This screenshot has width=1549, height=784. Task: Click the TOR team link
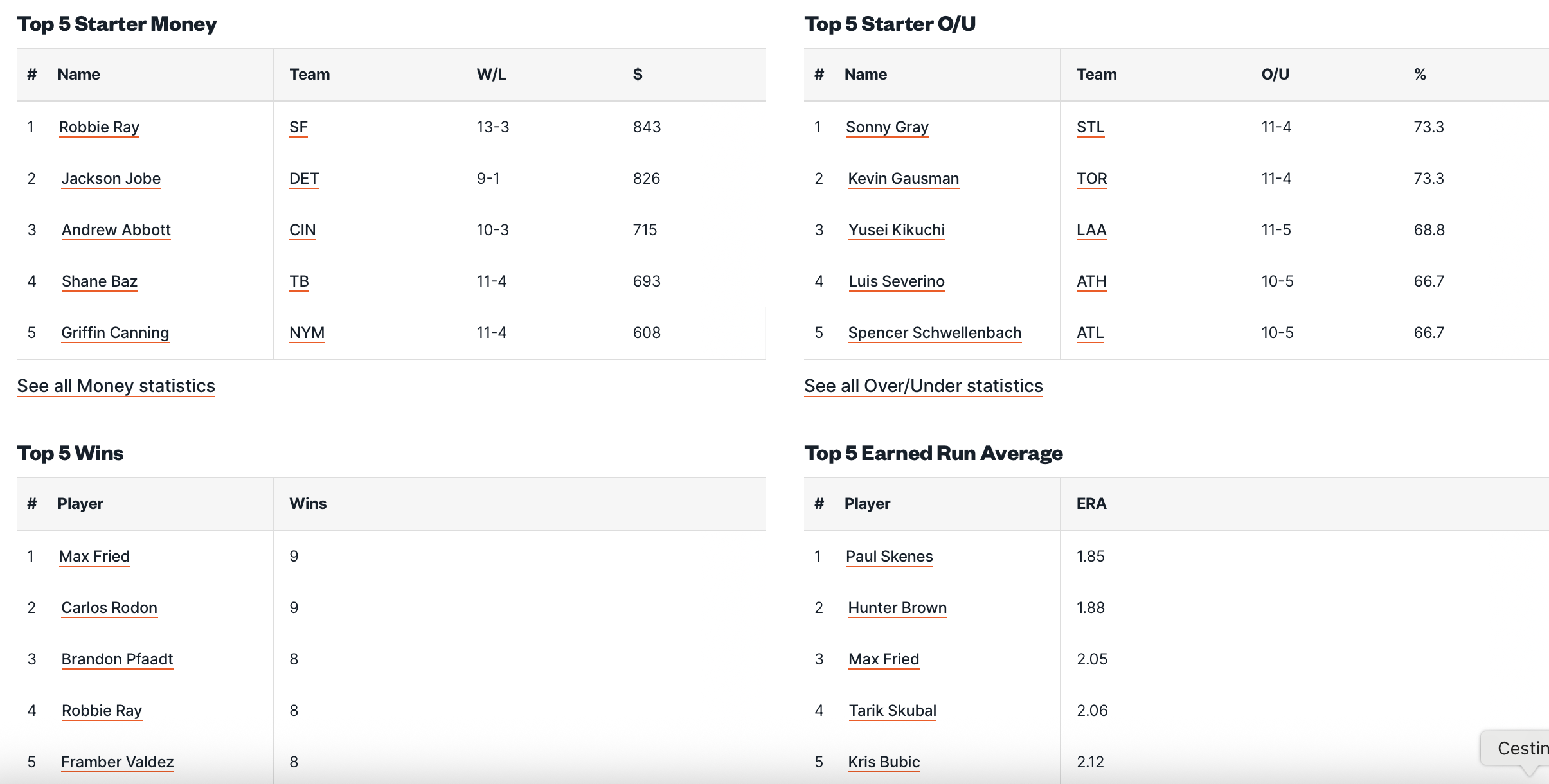click(1091, 179)
